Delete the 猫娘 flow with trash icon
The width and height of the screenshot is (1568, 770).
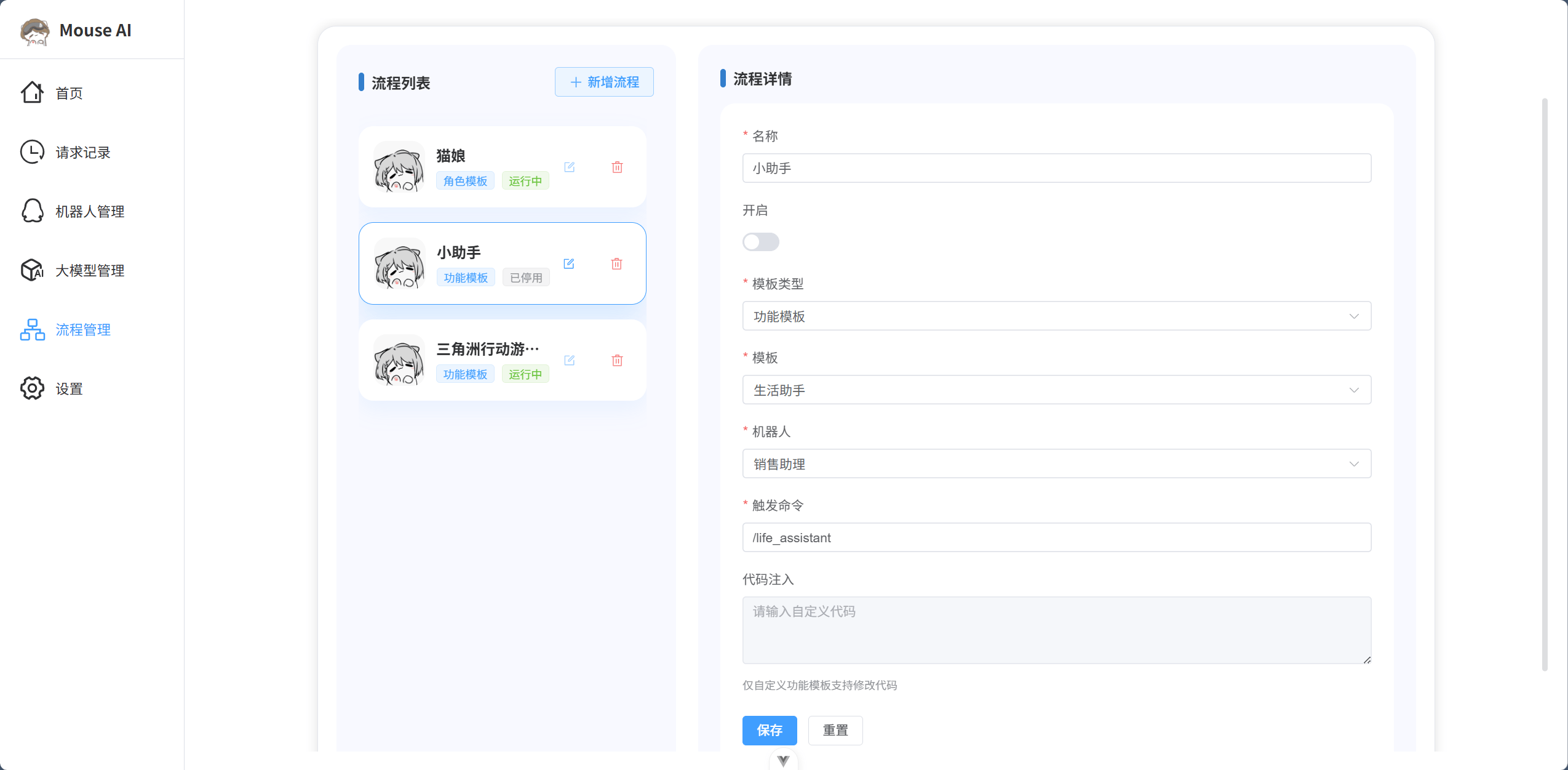point(617,167)
